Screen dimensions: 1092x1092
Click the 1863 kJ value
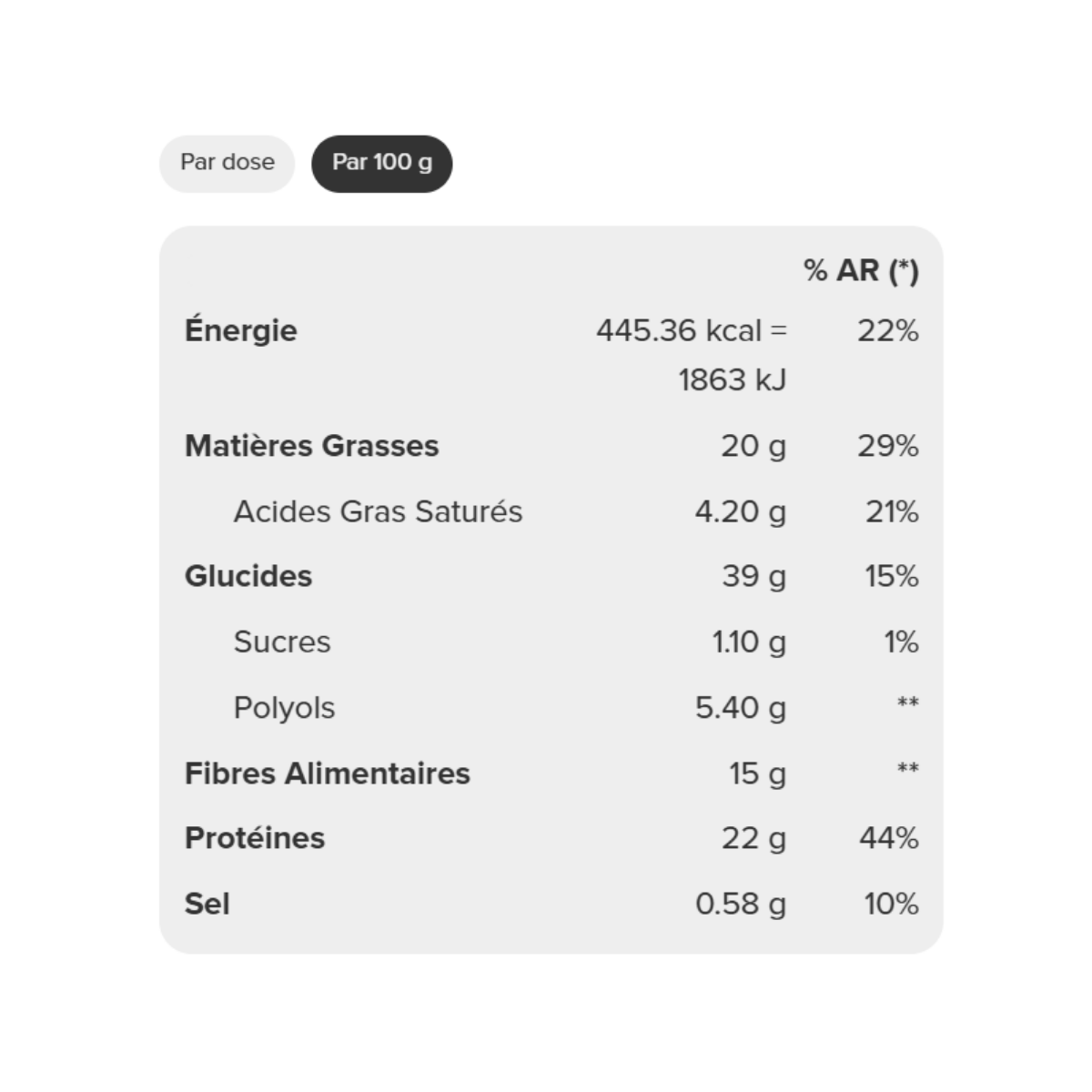coord(732,379)
